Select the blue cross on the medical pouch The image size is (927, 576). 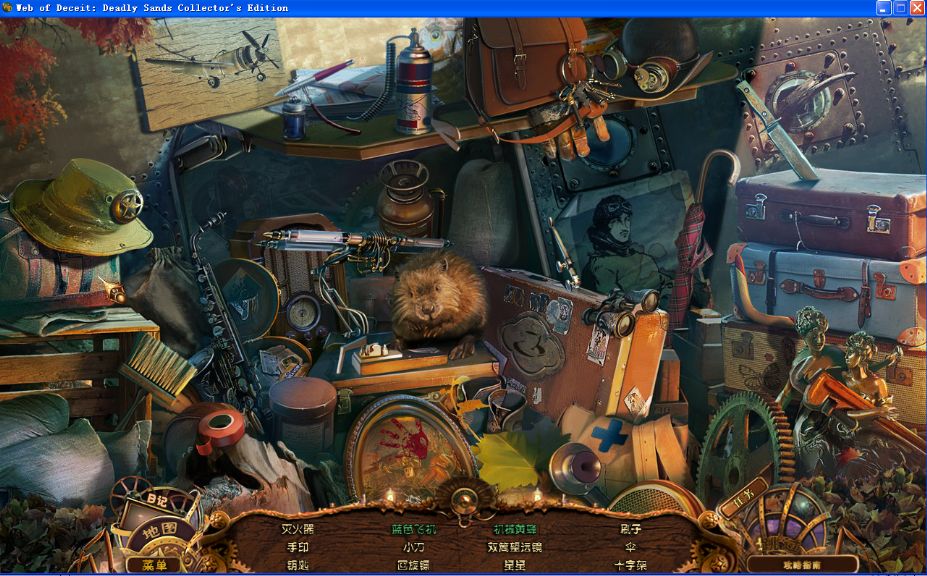click(x=609, y=435)
